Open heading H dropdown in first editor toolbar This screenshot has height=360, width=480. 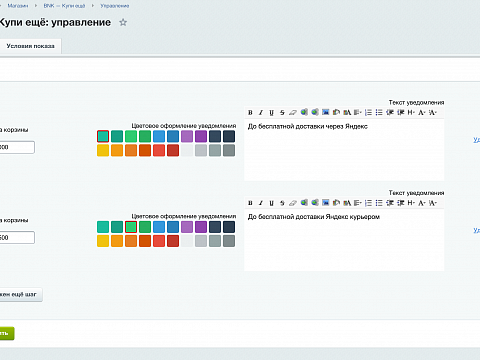click(x=411, y=112)
